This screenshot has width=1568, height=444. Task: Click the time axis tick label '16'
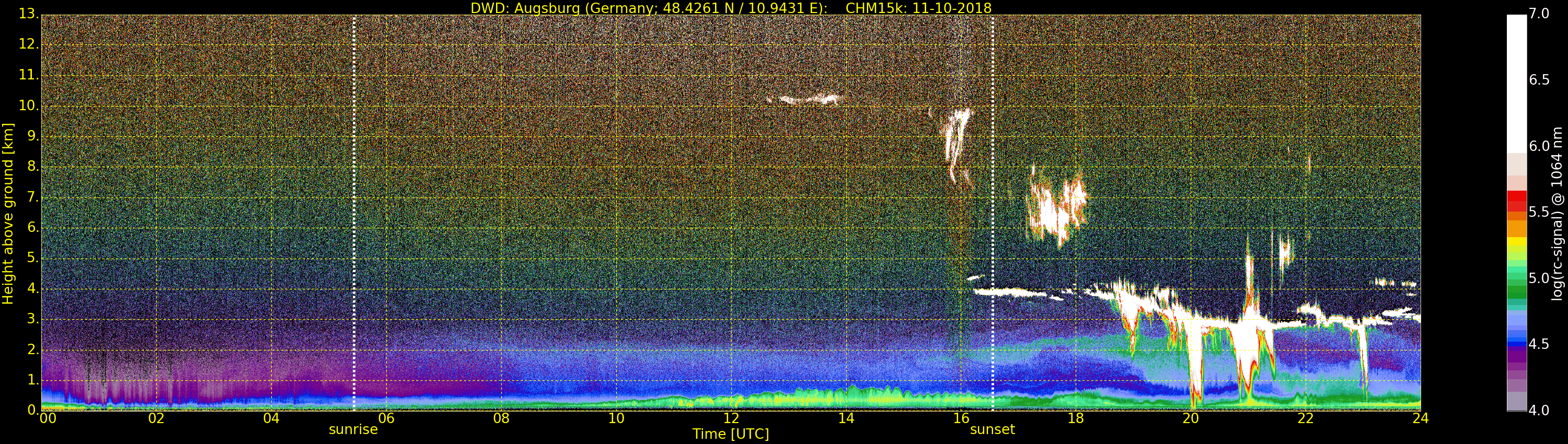click(961, 418)
